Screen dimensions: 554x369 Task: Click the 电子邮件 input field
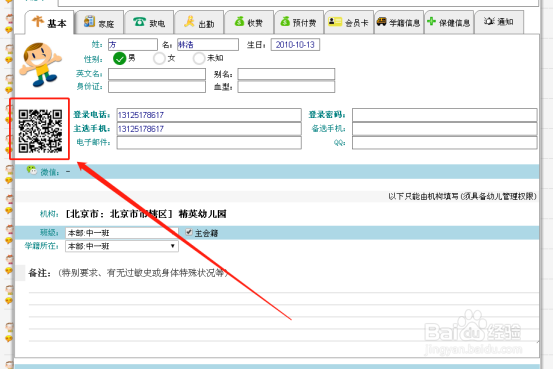click(209, 142)
